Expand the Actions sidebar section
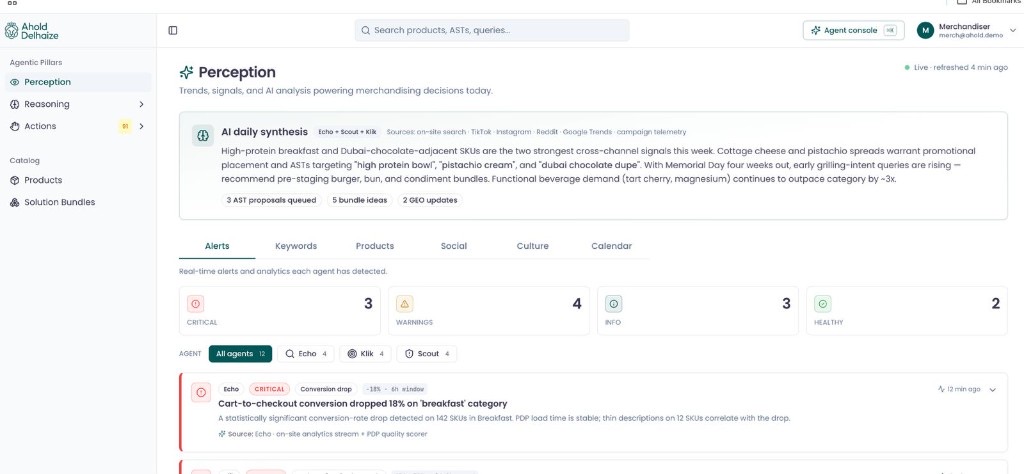The width and height of the screenshot is (1024, 474). coord(142,127)
